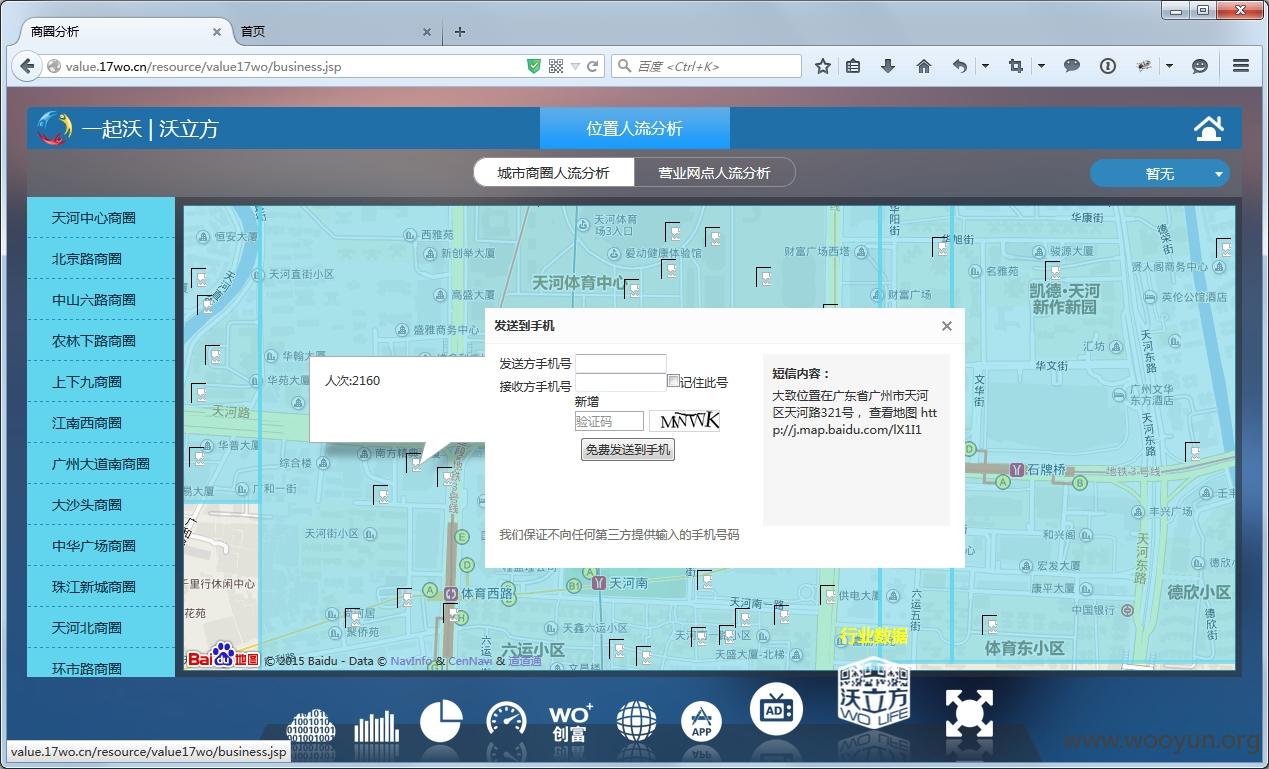This screenshot has width=1269, height=769.
Task: Close the 发送到手机 dialog
Action: (x=947, y=326)
